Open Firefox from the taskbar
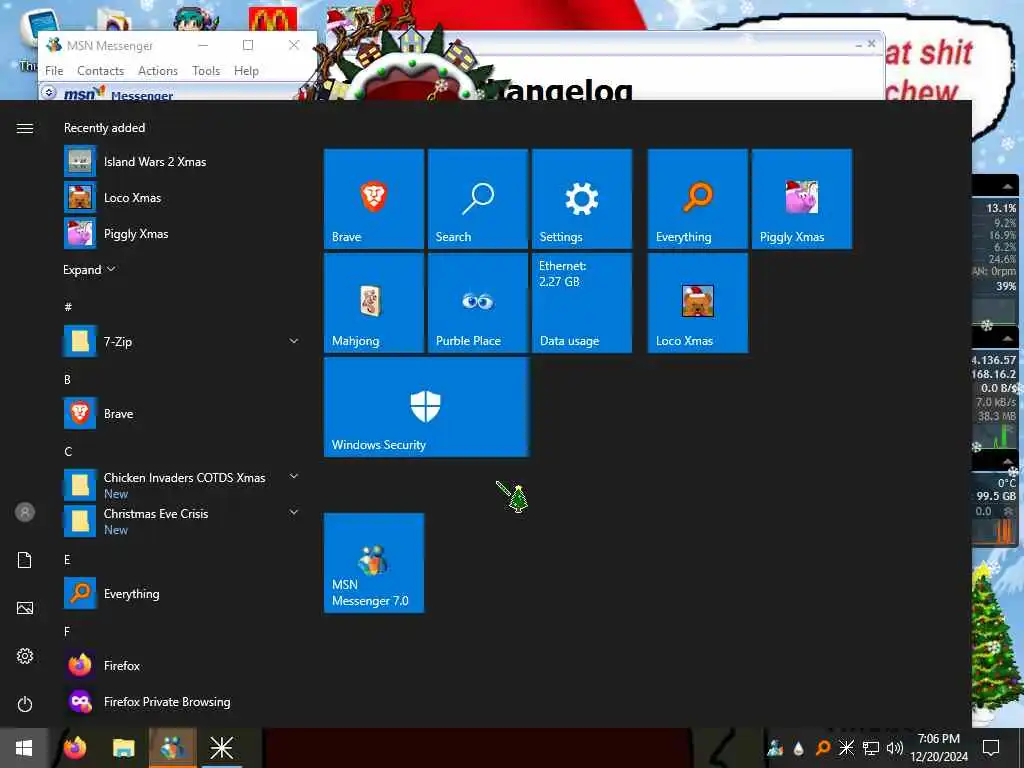This screenshot has height=768, width=1024. 75,748
